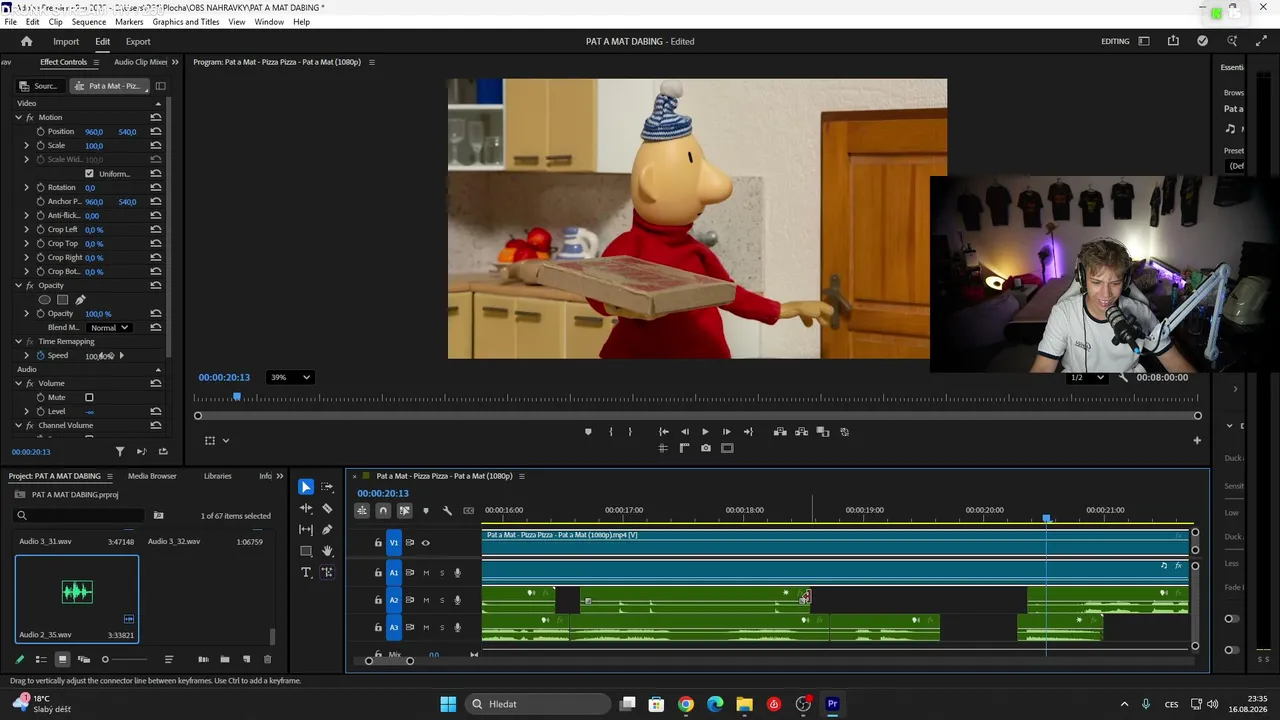
Task: Select the Rectangle tool
Action: tap(306, 551)
